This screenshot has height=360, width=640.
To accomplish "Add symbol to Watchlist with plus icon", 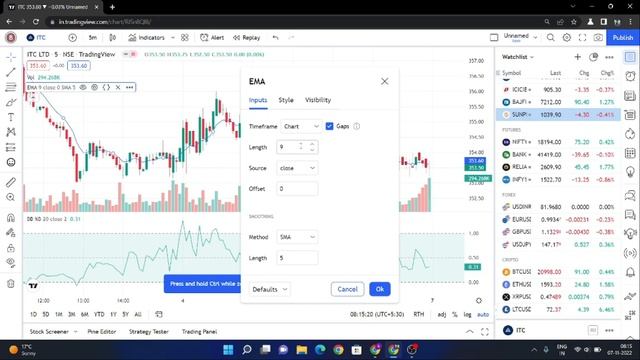I will pos(578,57).
